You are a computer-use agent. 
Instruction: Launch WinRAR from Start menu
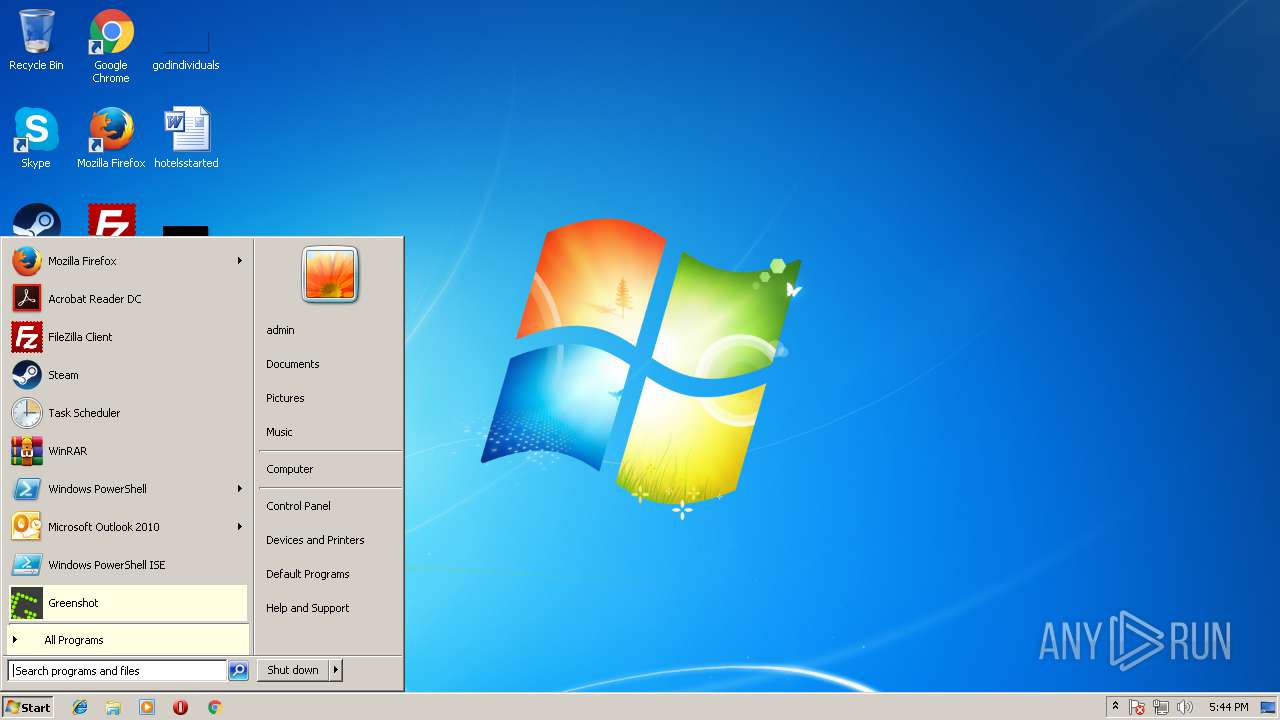coord(128,451)
